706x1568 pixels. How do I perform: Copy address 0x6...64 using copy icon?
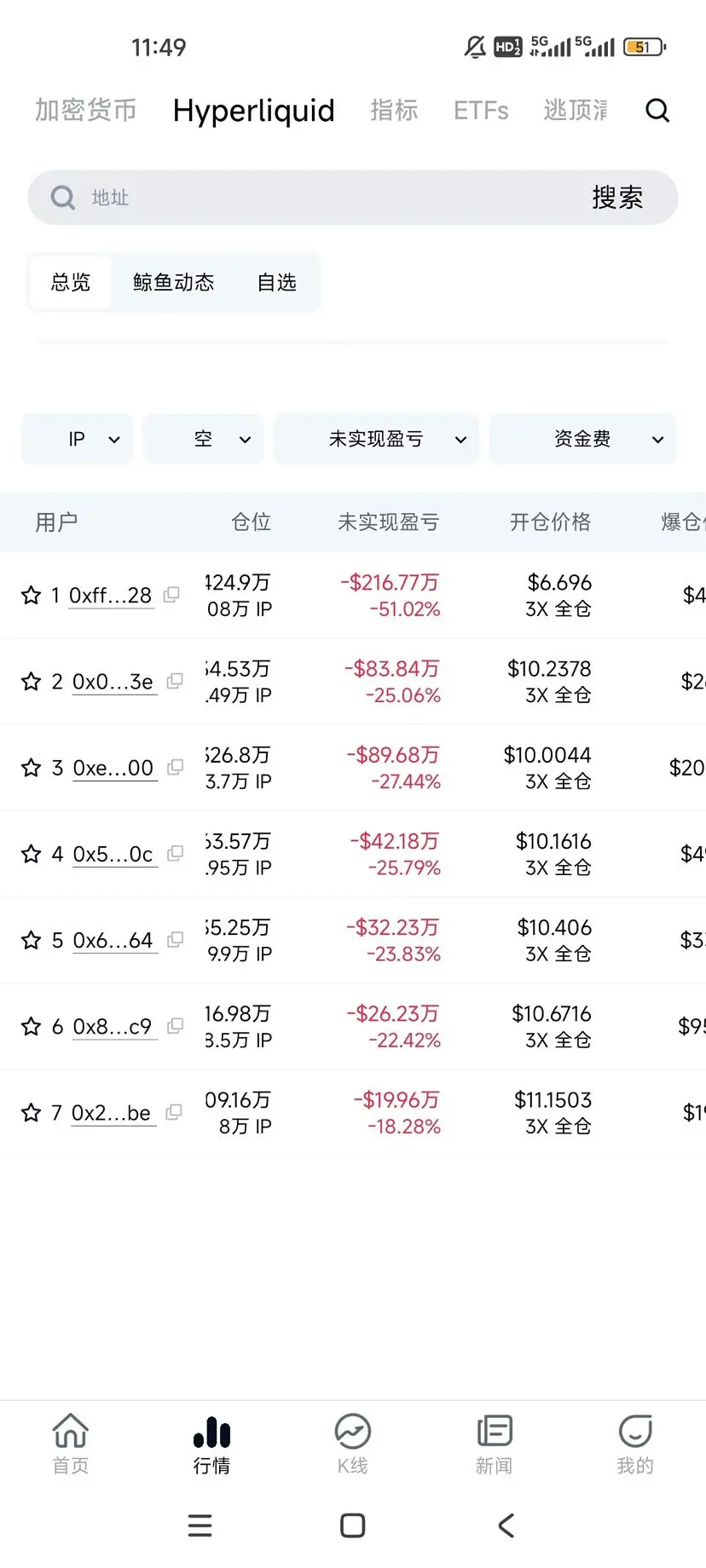tap(175, 940)
